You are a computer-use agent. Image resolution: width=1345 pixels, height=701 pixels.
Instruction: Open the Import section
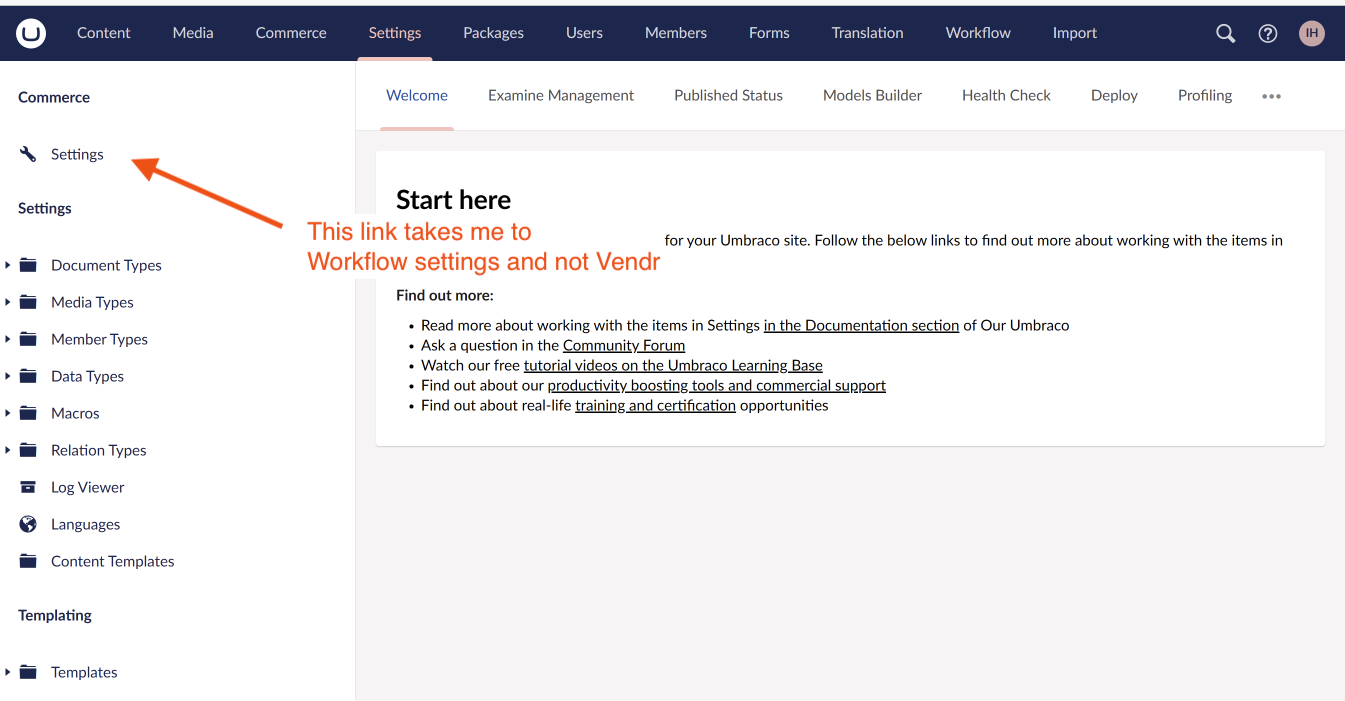(1075, 33)
